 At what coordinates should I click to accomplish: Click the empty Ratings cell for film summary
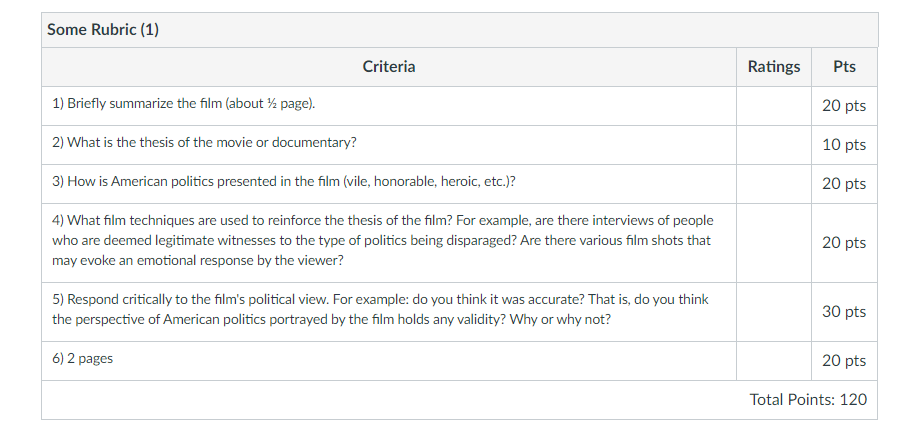coord(773,105)
